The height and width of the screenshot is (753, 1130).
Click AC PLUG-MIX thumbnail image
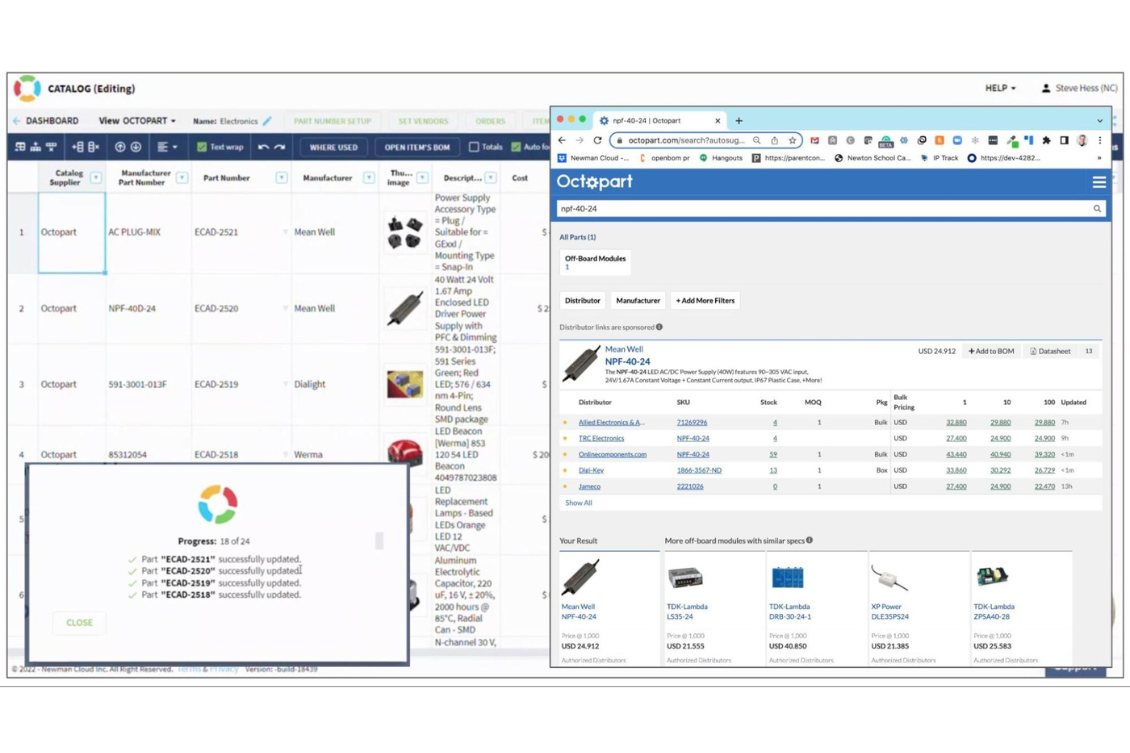404,233
